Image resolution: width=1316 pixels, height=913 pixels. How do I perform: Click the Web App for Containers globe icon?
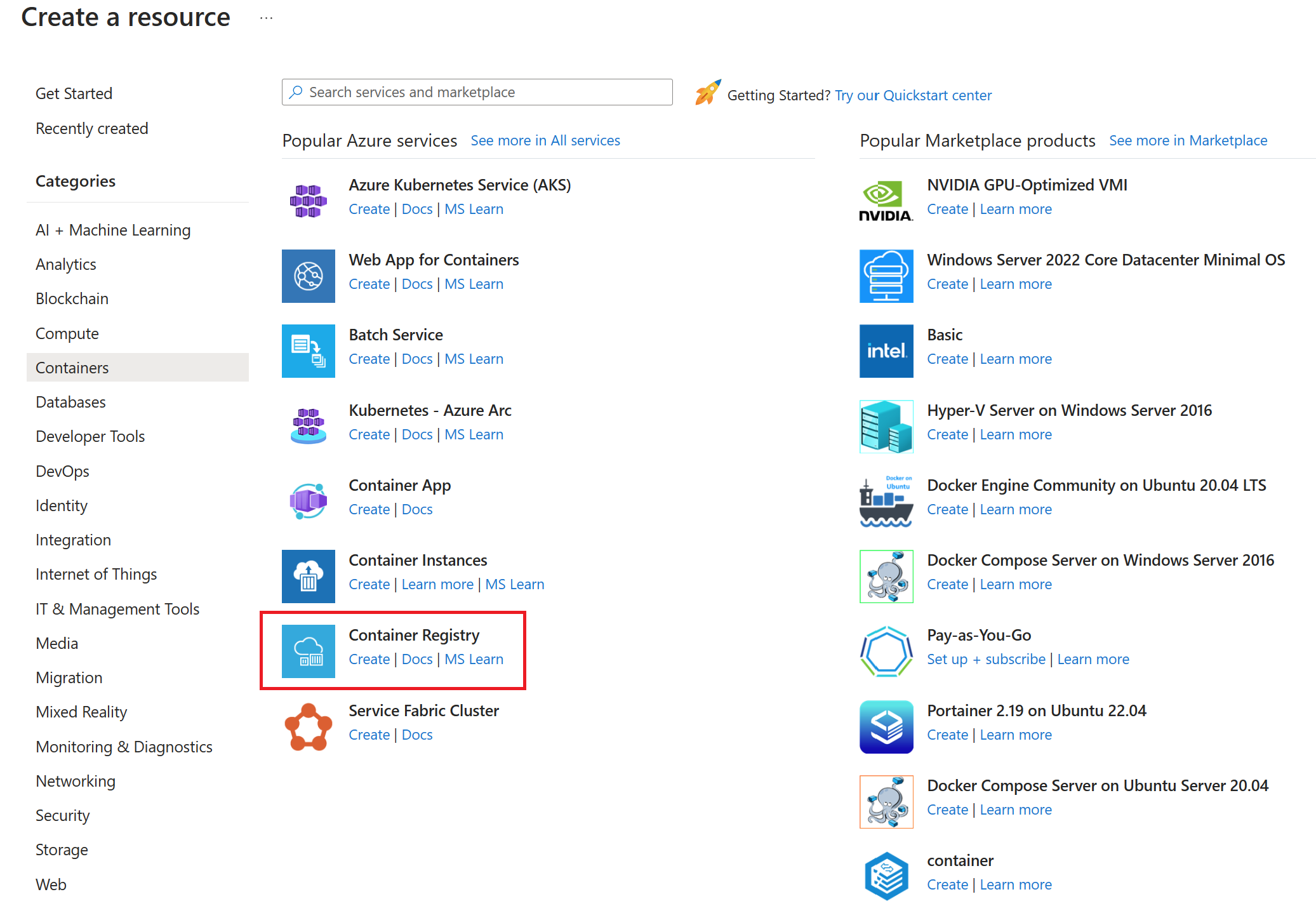pos(308,276)
